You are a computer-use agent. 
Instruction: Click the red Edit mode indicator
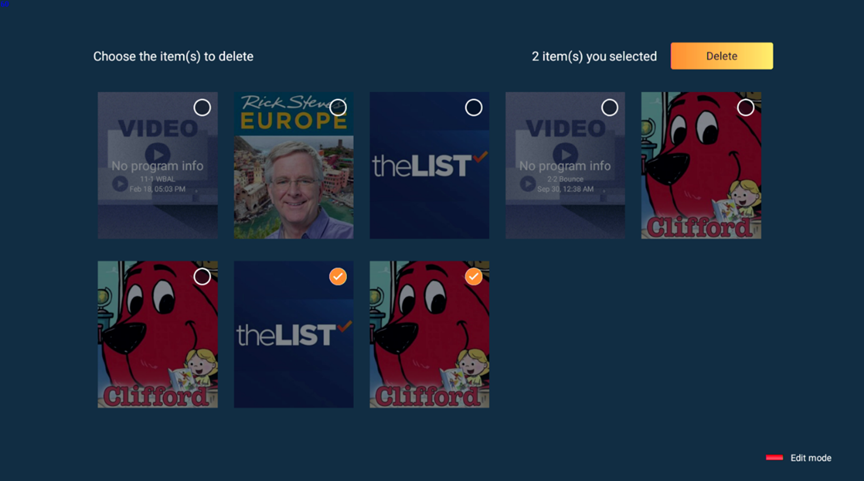pyautogui.click(x=774, y=458)
